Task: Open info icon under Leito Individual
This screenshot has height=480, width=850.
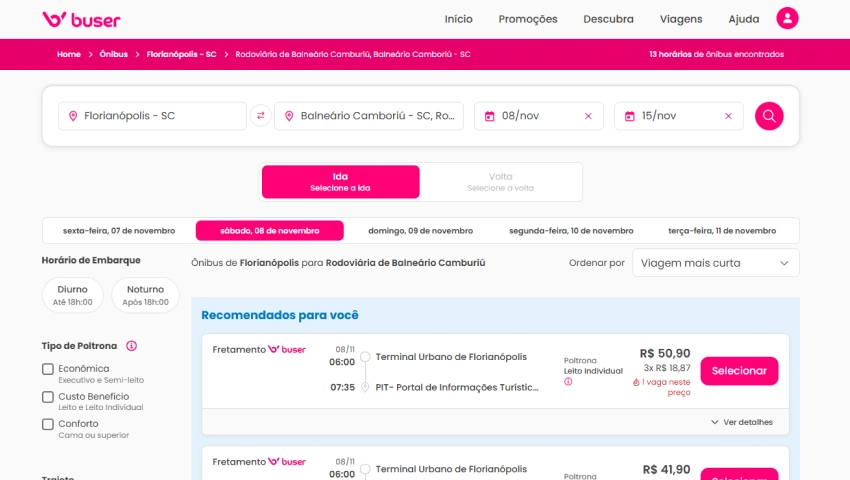Action: (x=568, y=382)
